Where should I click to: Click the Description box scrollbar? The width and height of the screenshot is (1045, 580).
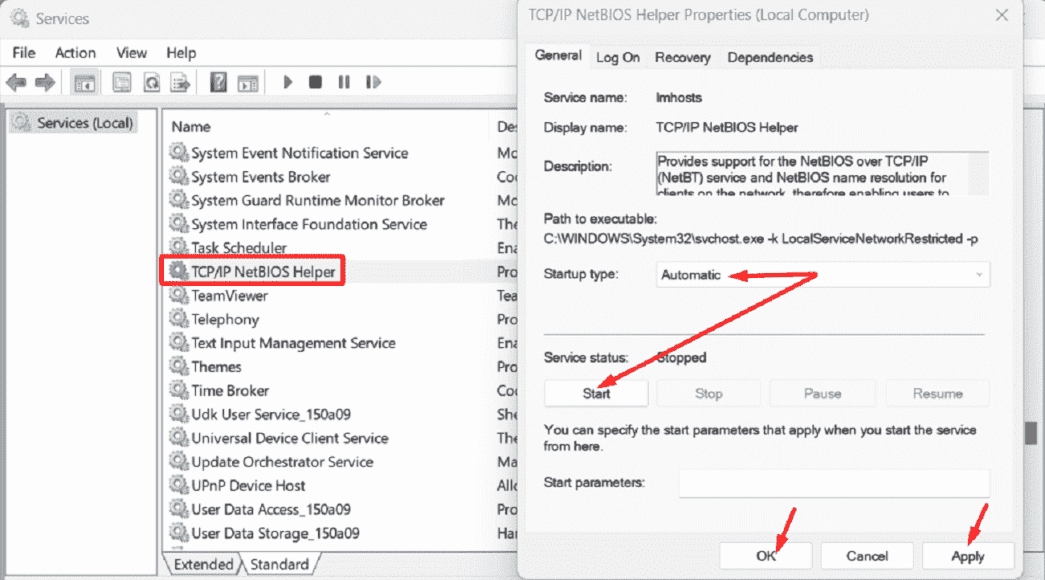click(x=978, y=173)
